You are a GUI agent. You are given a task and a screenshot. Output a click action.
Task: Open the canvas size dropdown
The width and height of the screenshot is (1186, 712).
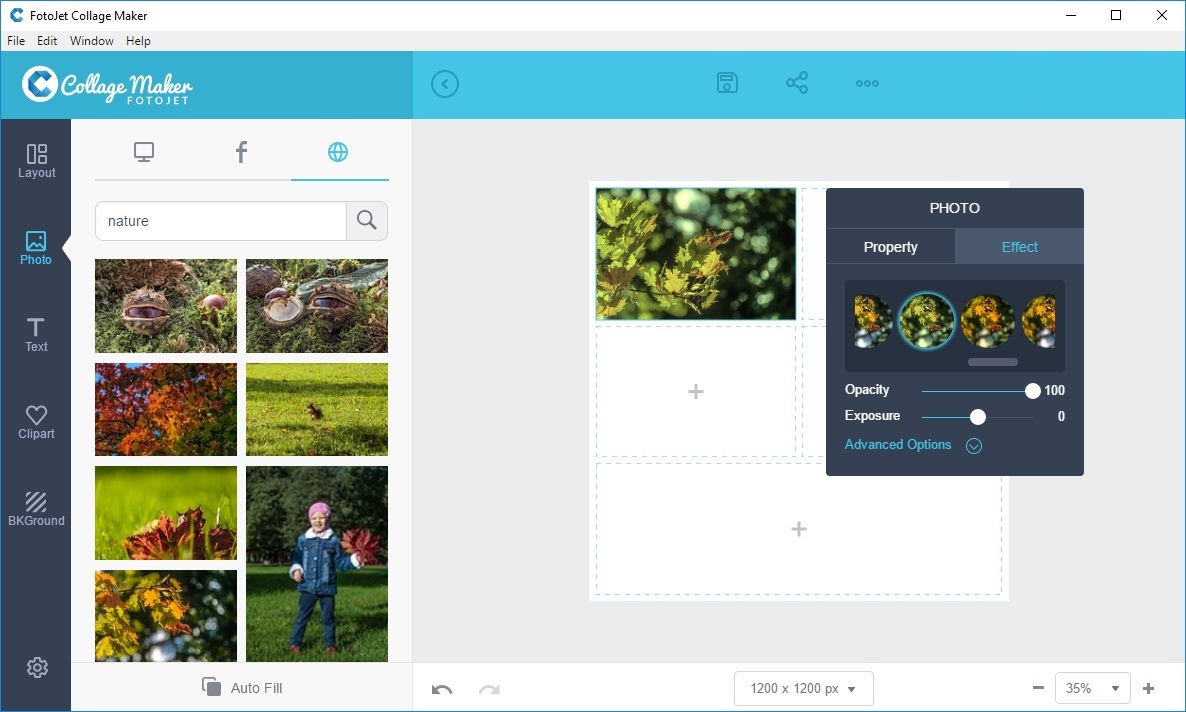pos(803,688)
